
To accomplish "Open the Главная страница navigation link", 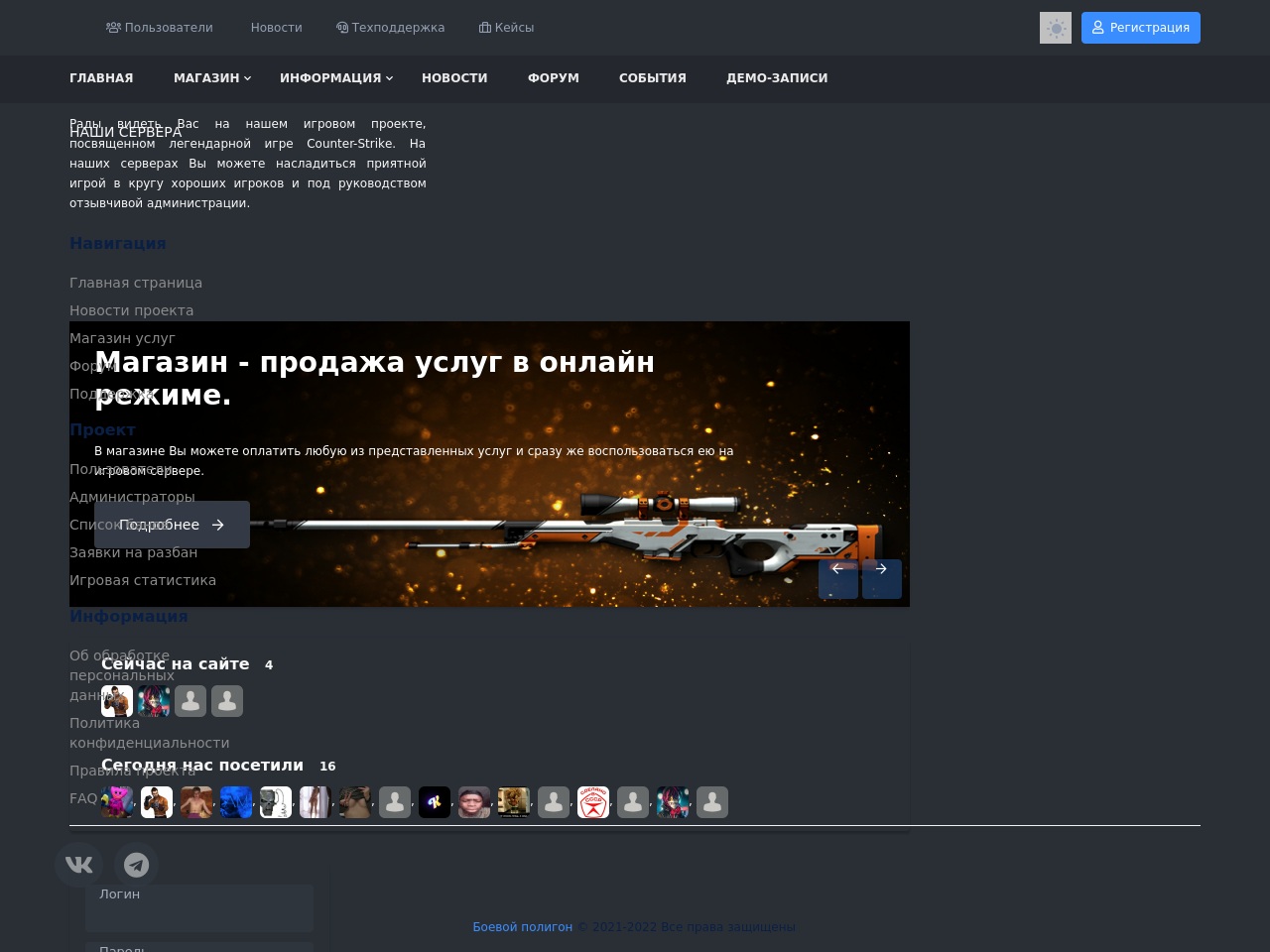I will point(136,283).
